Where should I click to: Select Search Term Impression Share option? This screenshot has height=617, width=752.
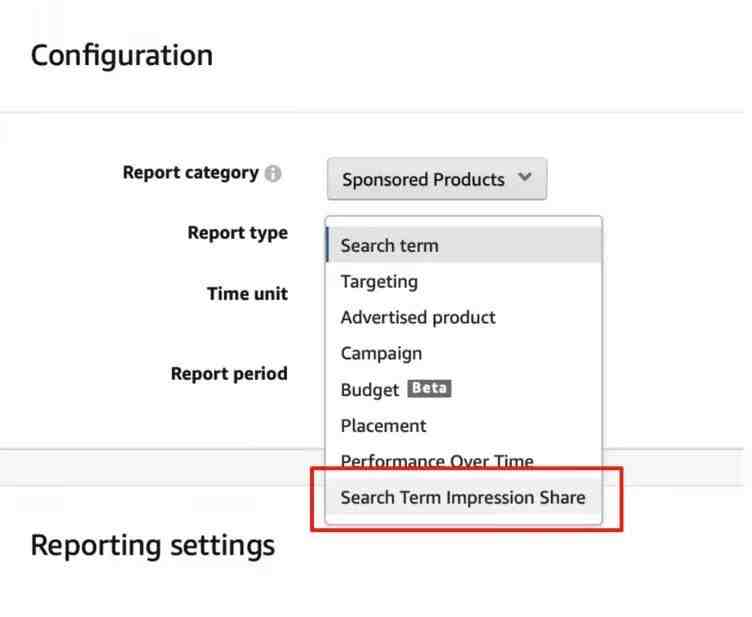click(463, 498)
